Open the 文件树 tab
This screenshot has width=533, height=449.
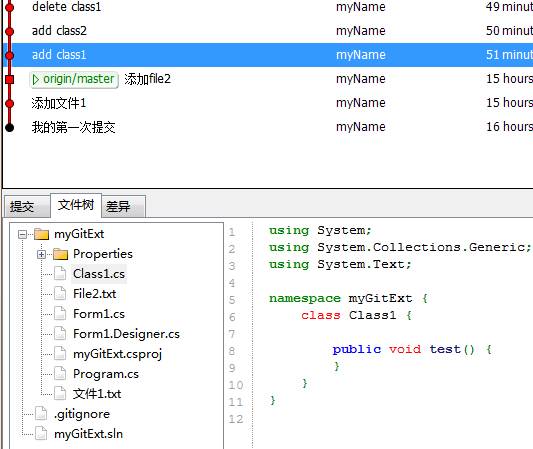pos(76,205)
